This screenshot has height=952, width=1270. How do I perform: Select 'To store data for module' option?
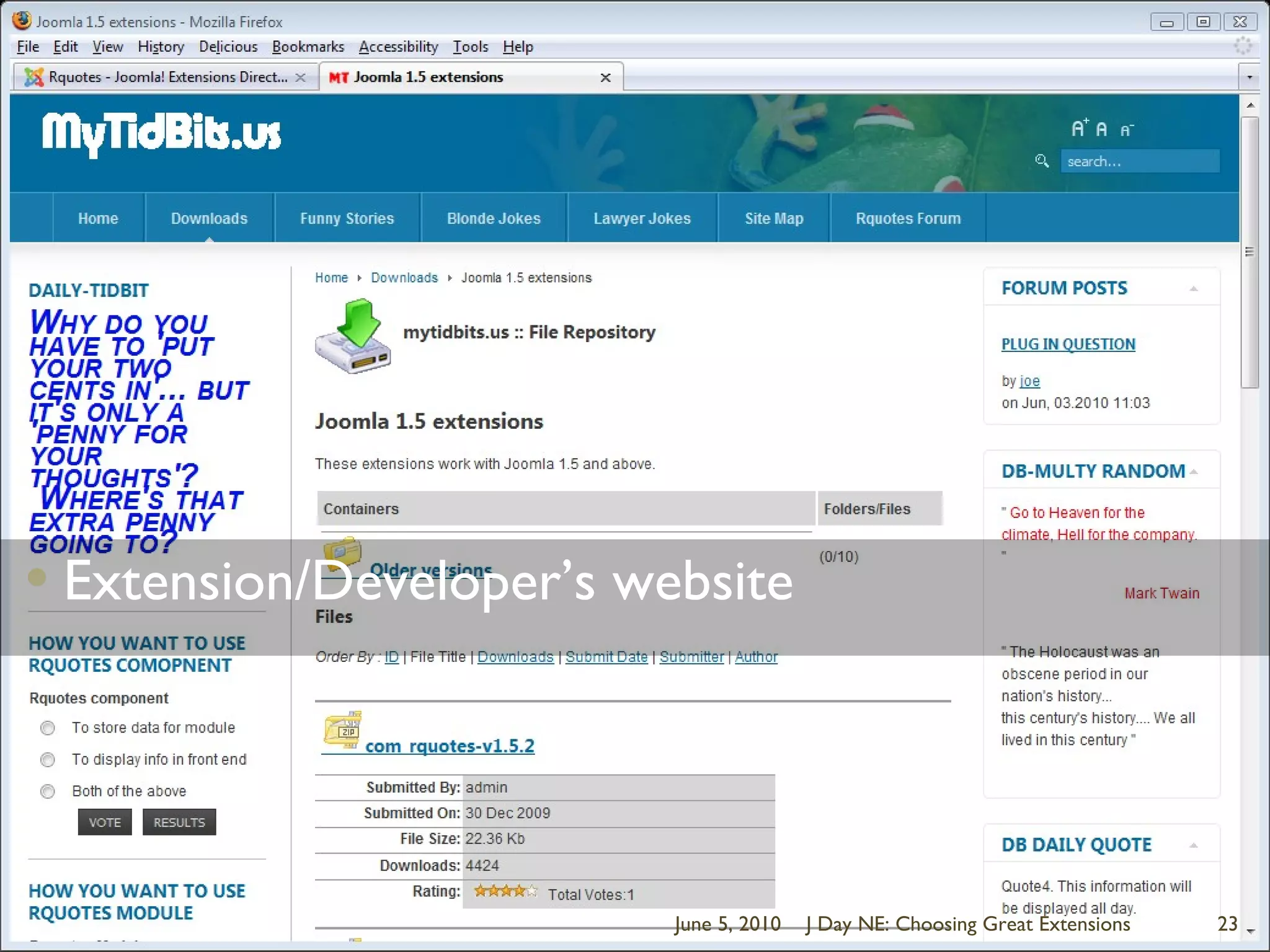pos(47,728)
